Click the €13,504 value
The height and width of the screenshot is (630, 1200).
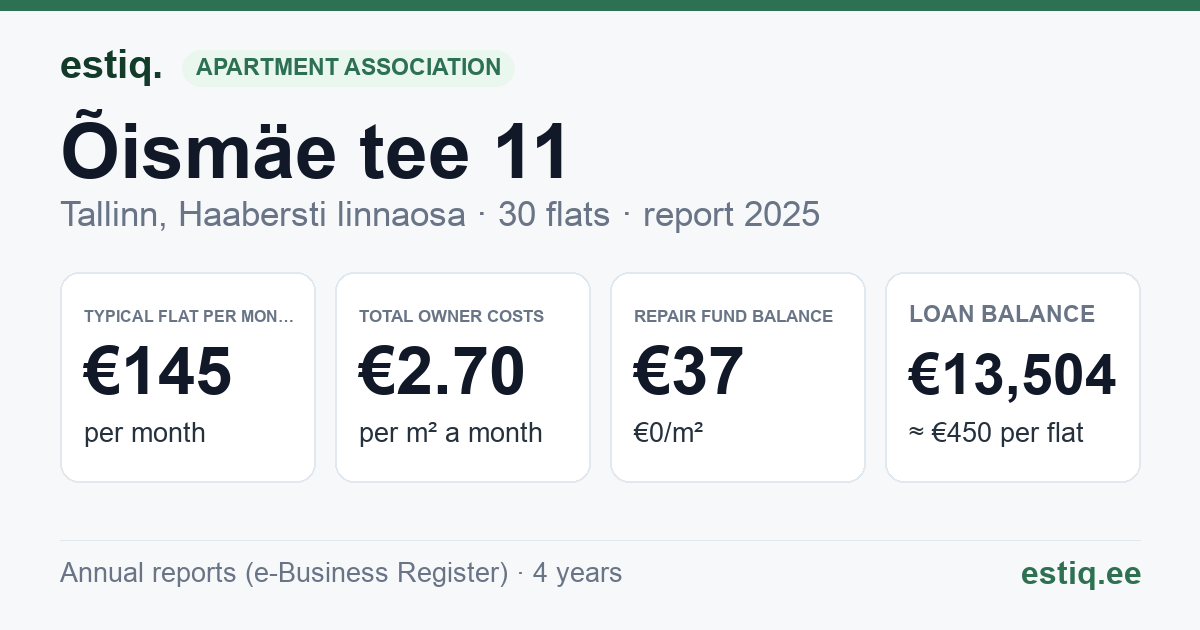point(1012,375)
